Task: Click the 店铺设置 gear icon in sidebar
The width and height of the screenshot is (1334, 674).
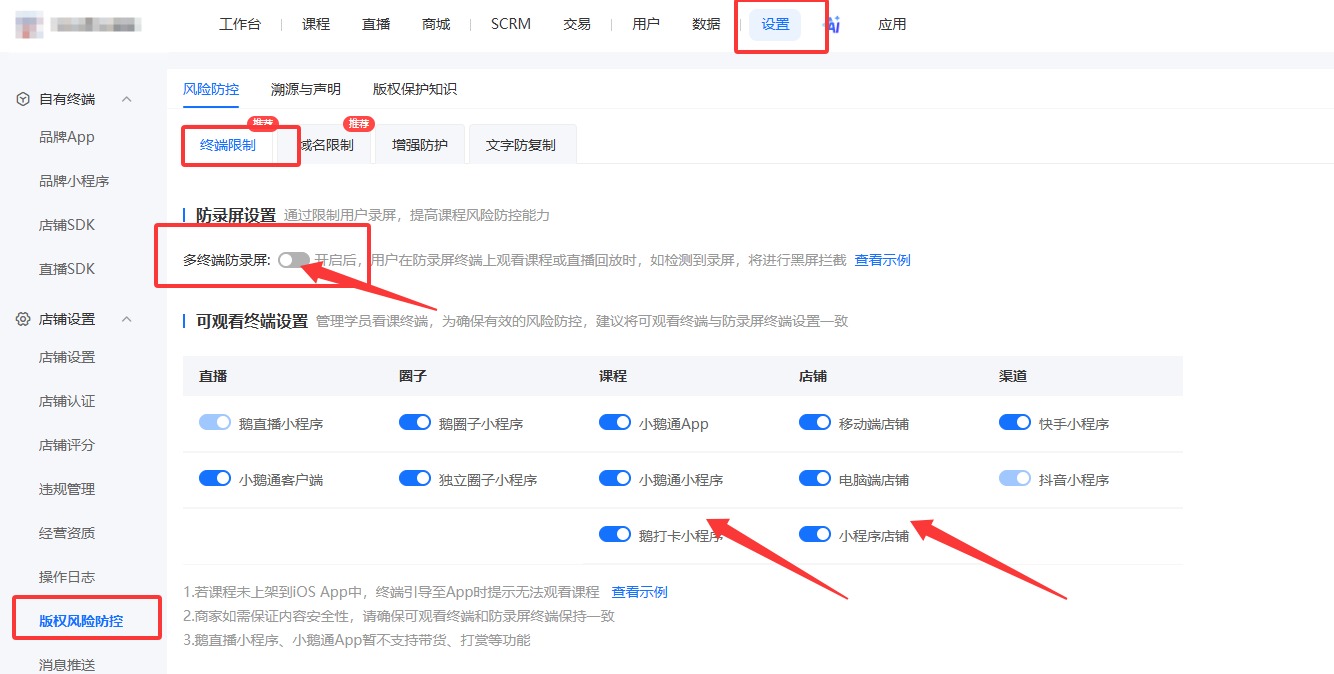Action: coord(23,319)
